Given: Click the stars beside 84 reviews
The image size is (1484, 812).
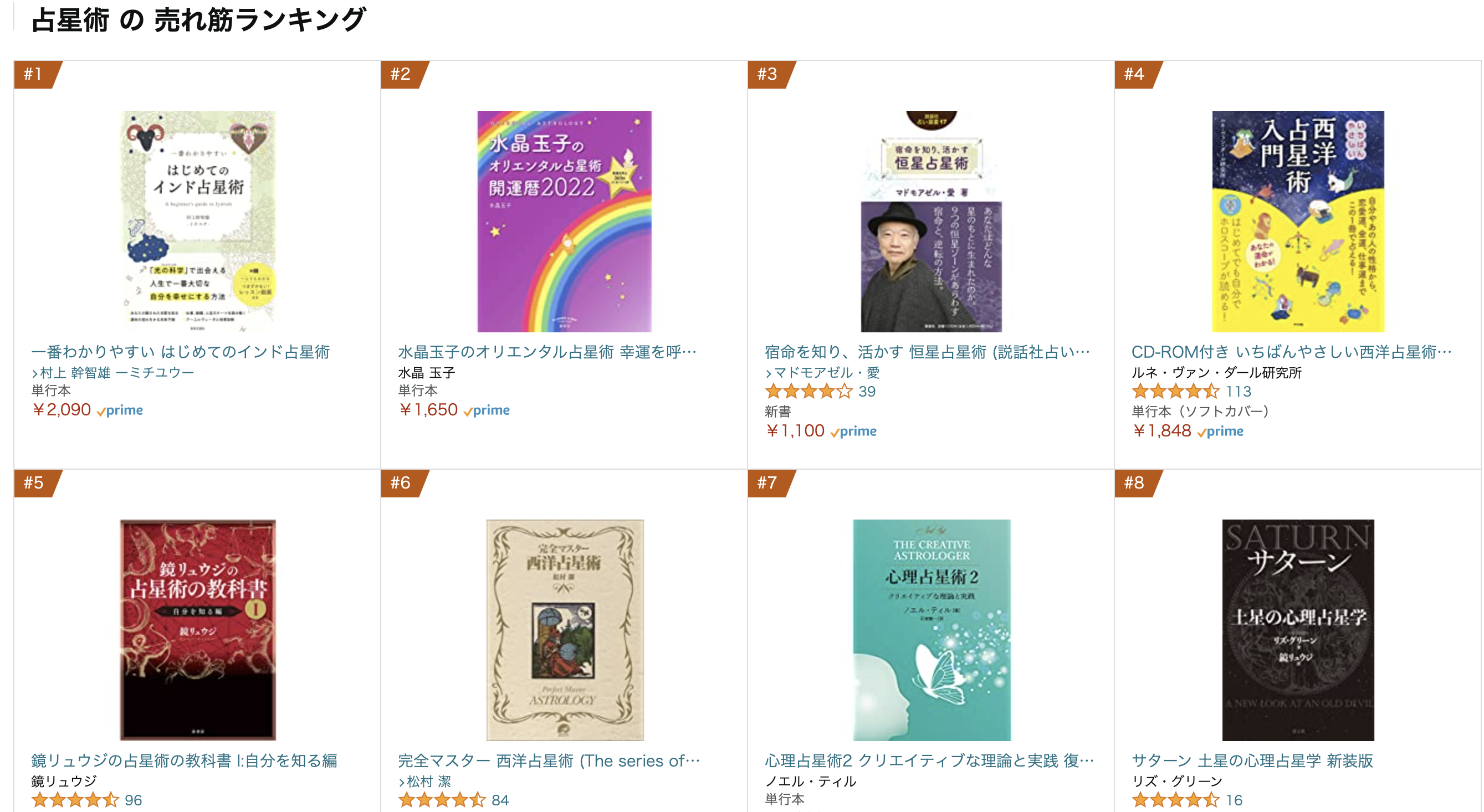Looking at the screenshot, I should tap(441, 800).
